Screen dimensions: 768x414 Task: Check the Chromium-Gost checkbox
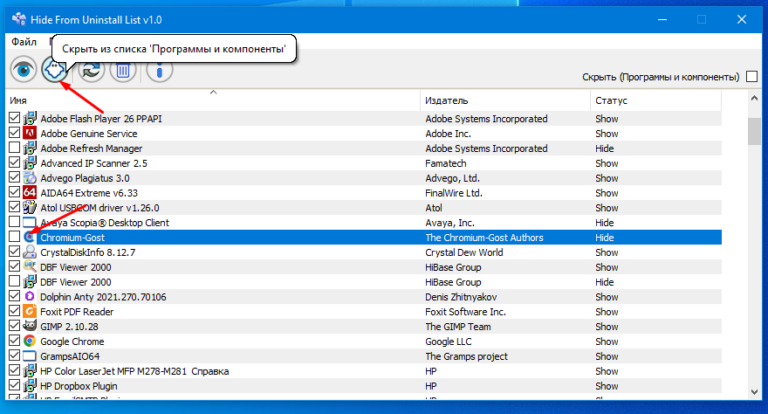(x=14, y=237)
